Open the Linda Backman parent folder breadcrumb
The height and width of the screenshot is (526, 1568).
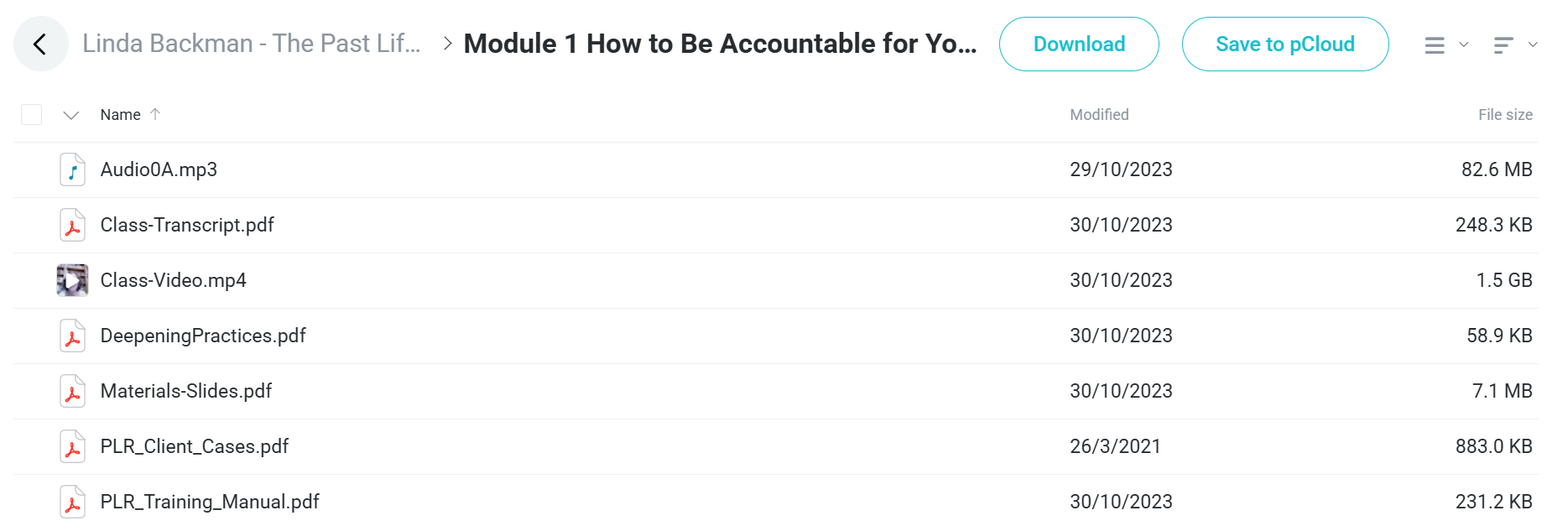tap(252, 44)
